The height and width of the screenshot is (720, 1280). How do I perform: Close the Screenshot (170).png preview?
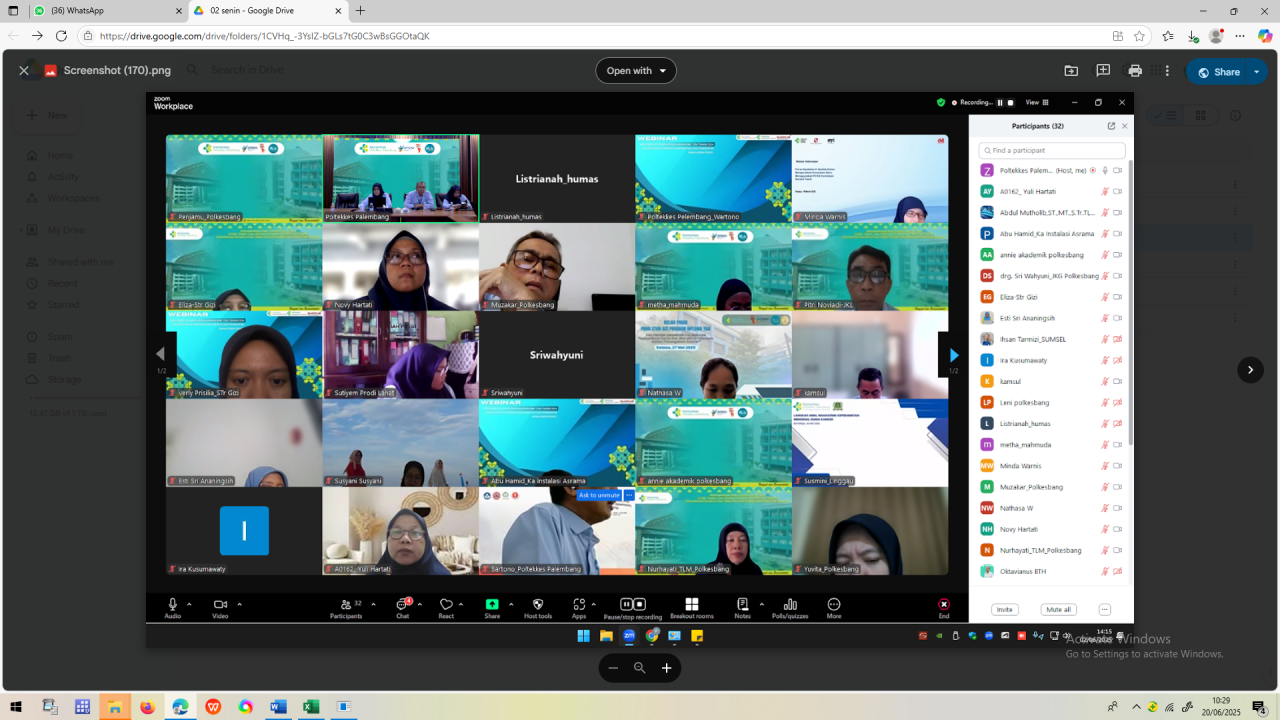click(x=24, y=71)
